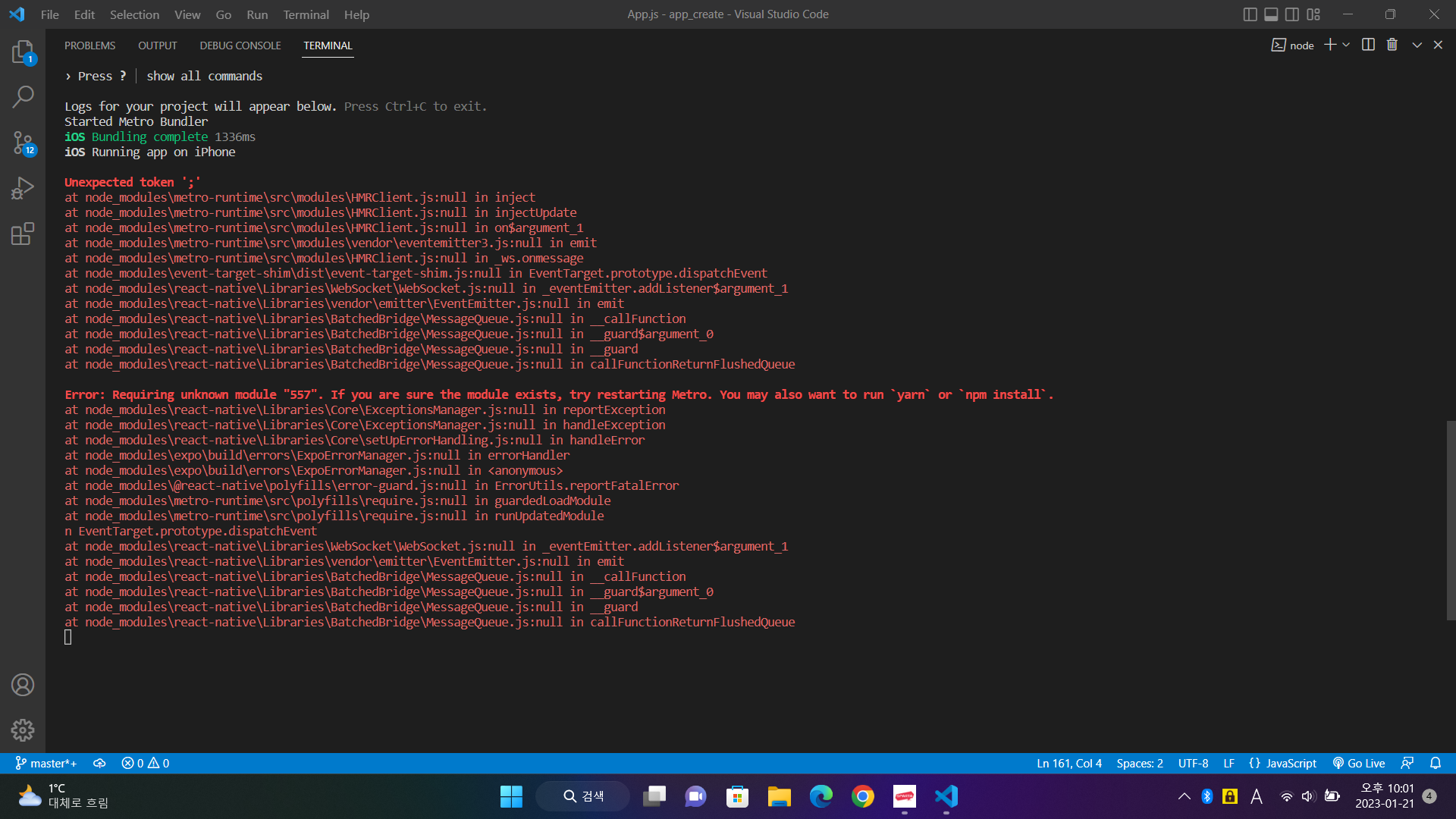Split the terminal pane
Image resolution: width=1456 pixels, height=819 pixels.
click(1368, 45)
